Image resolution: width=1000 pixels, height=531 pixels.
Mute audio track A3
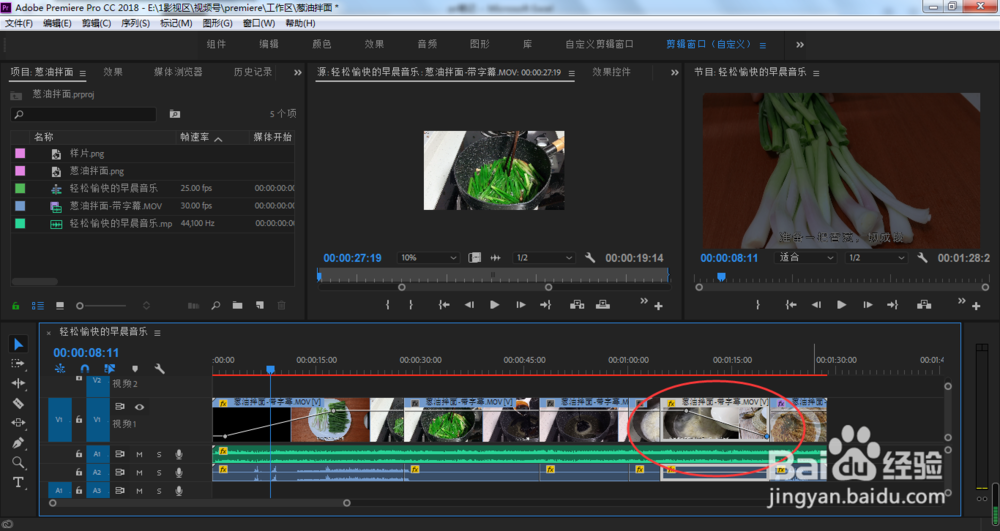point(139,491)
